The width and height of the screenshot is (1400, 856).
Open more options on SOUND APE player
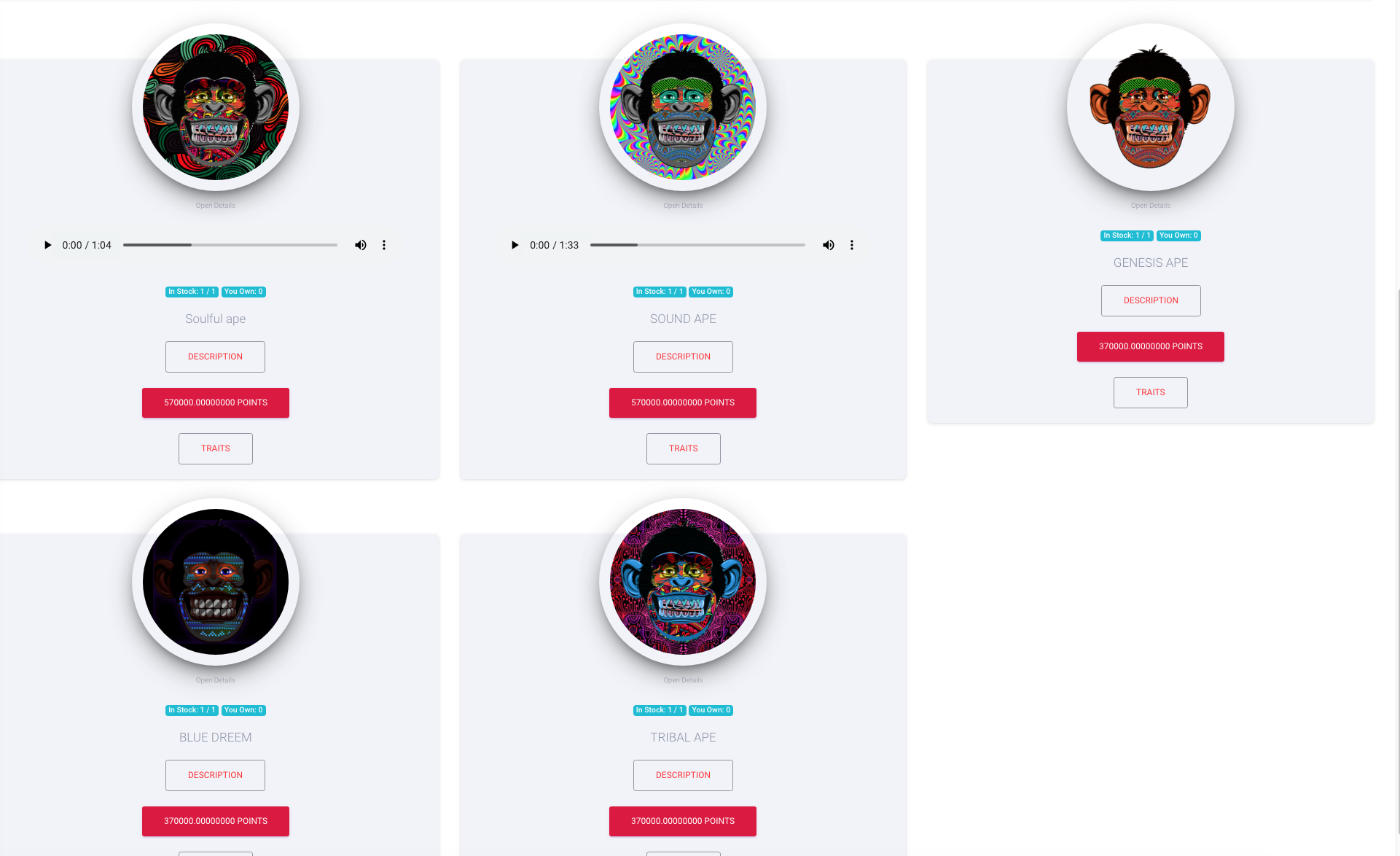pos(852,245)
